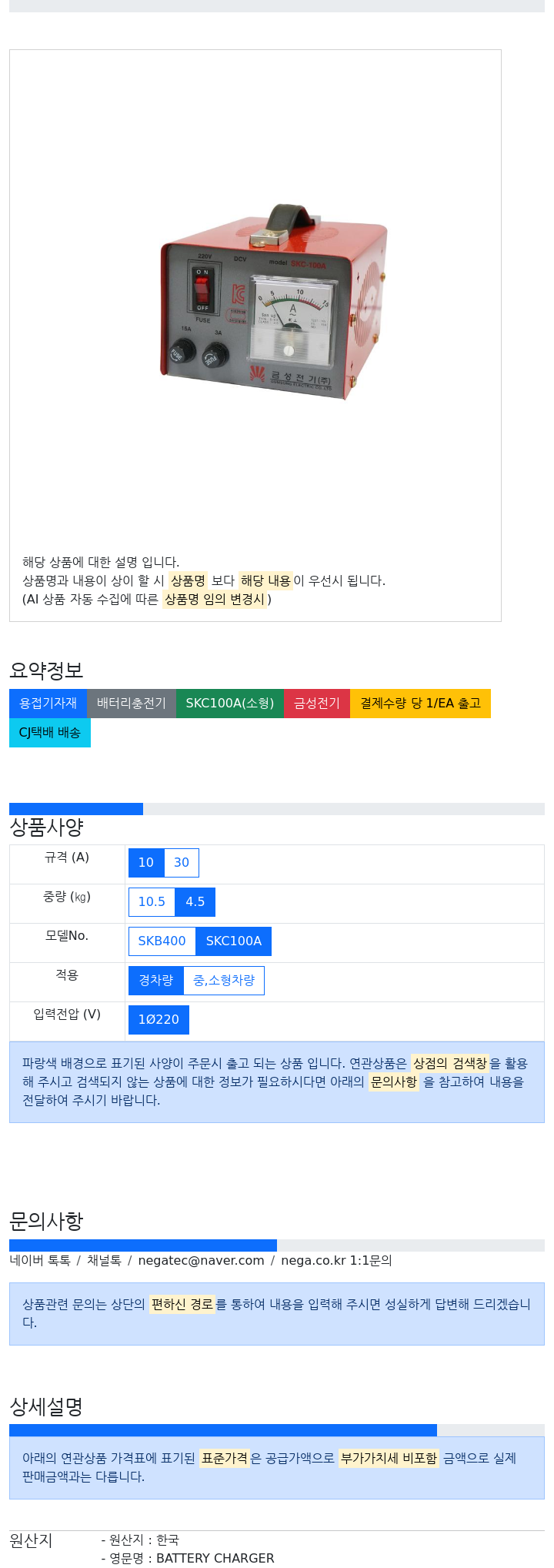Click the negatec@naver.com email link
554x1568 pixels.
(201, 1261)
